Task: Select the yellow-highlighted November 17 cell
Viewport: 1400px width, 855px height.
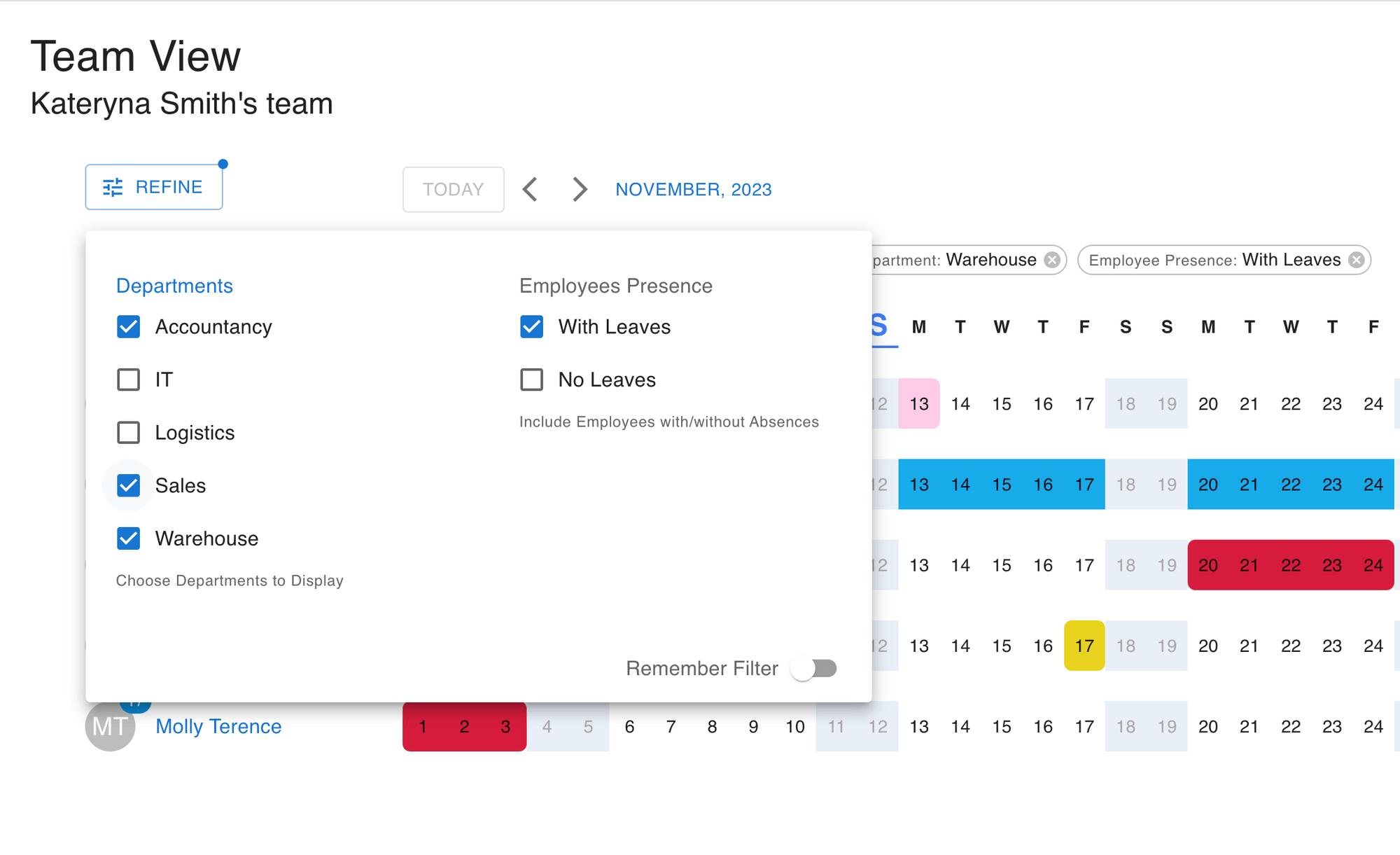Action: (1084, 646)
